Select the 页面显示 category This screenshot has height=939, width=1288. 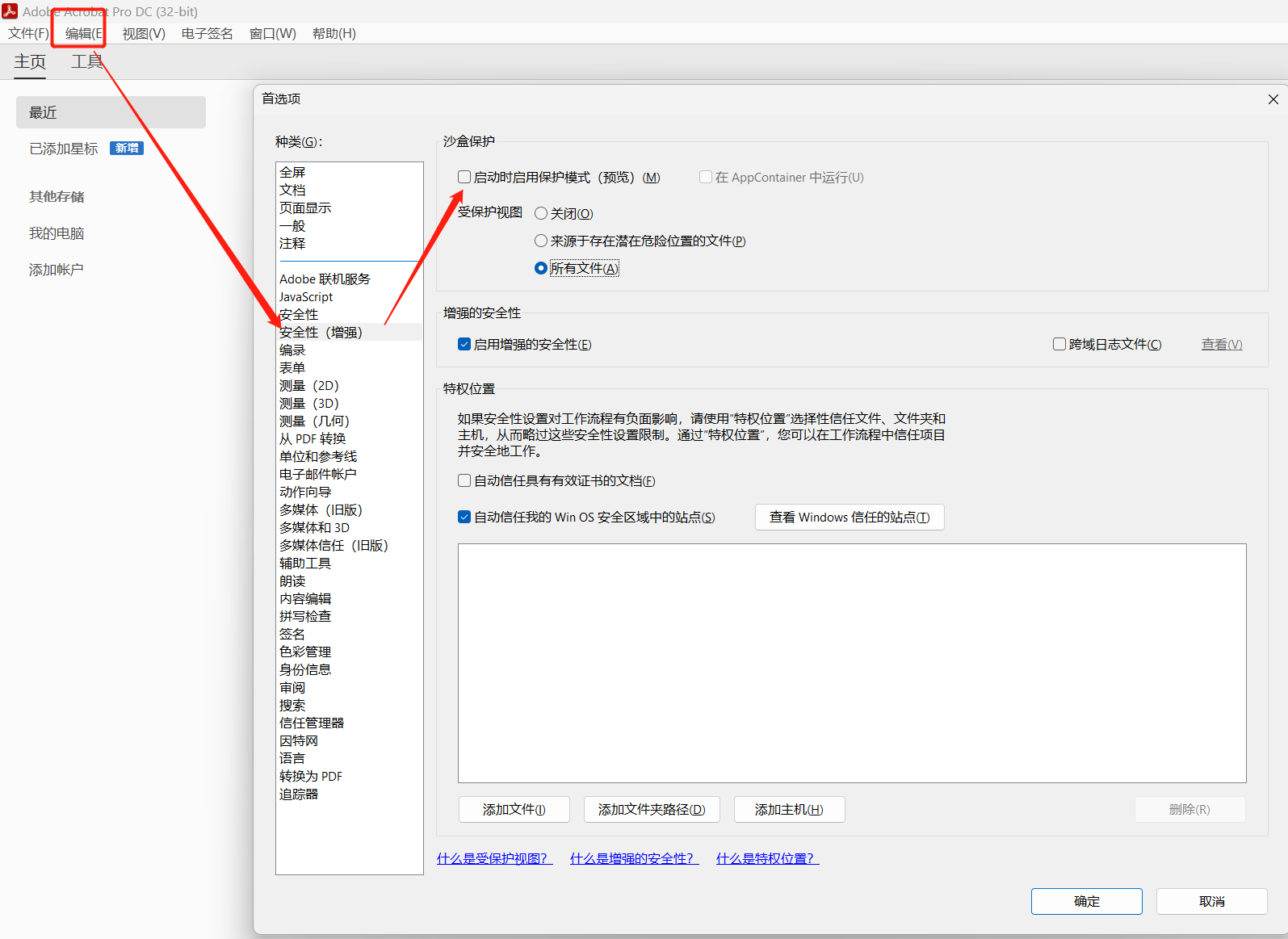pos(305,208)
